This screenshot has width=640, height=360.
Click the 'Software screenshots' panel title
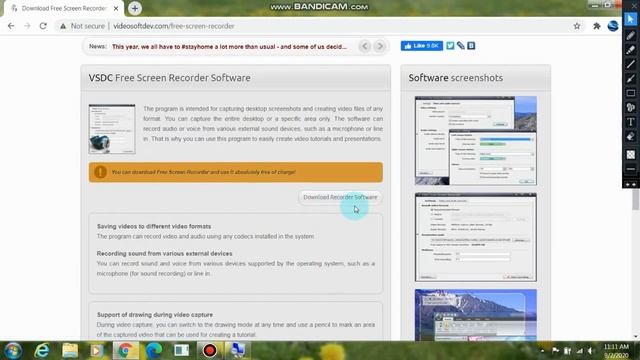tap(456, 78)
